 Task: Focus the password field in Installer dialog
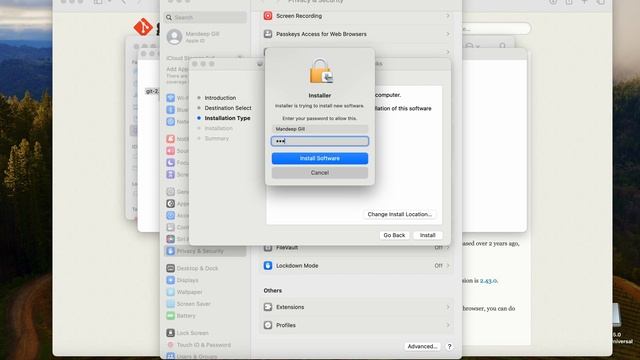[x=320, y=141]
